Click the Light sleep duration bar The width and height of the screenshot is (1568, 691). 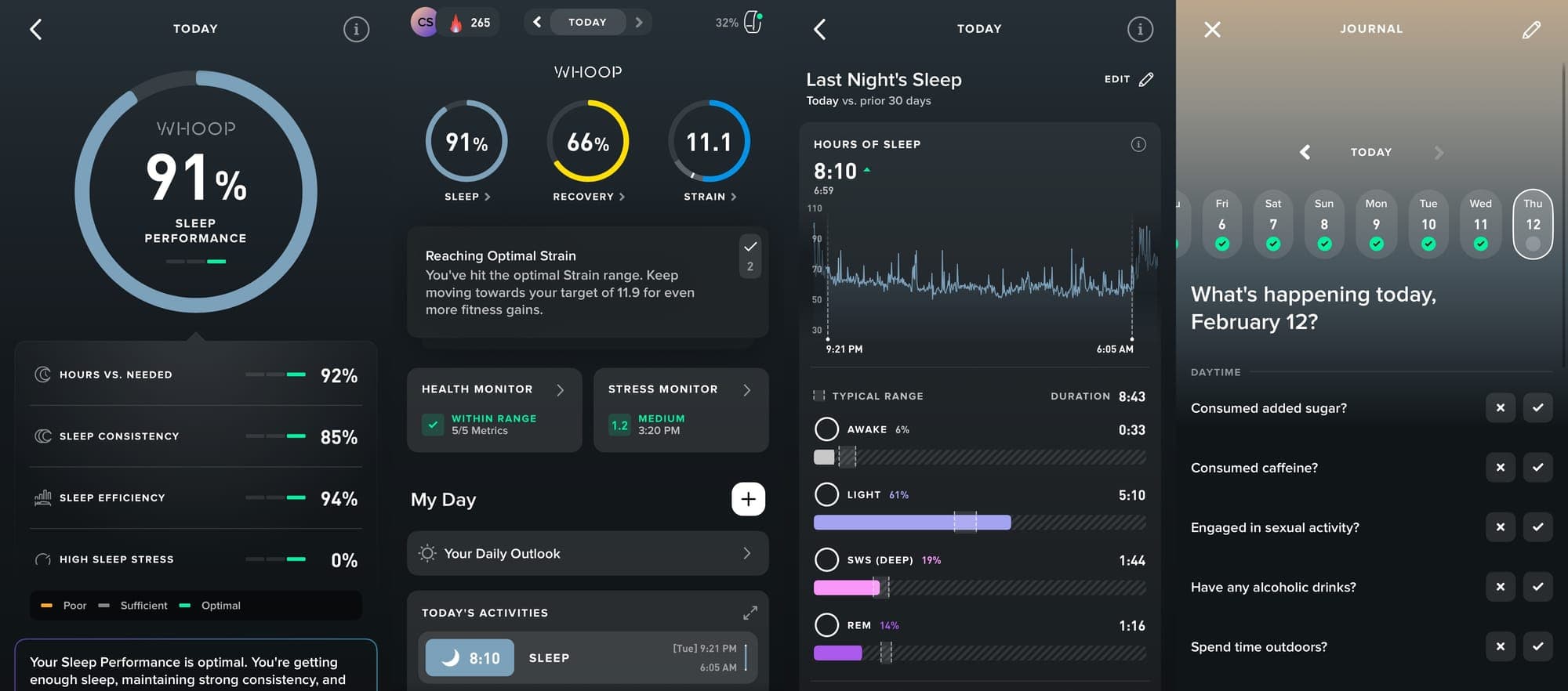[x=912, y=523]
